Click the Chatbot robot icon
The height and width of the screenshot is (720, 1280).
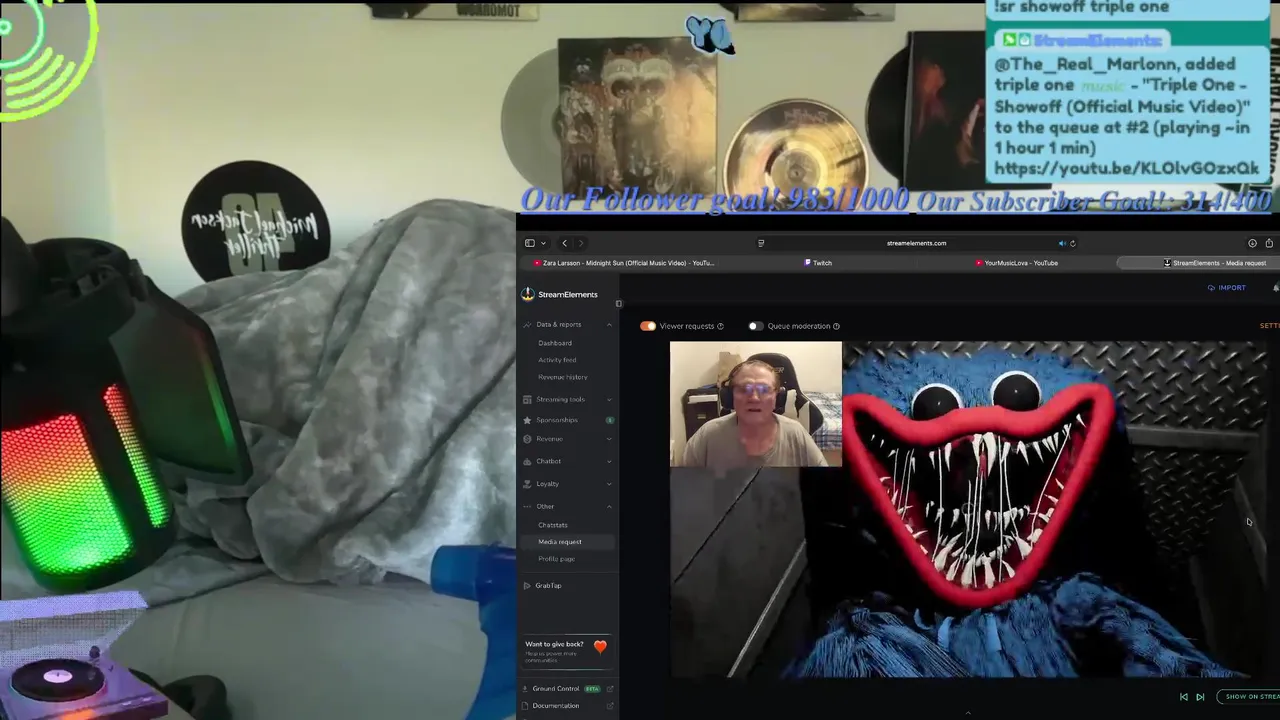point(527,461)
